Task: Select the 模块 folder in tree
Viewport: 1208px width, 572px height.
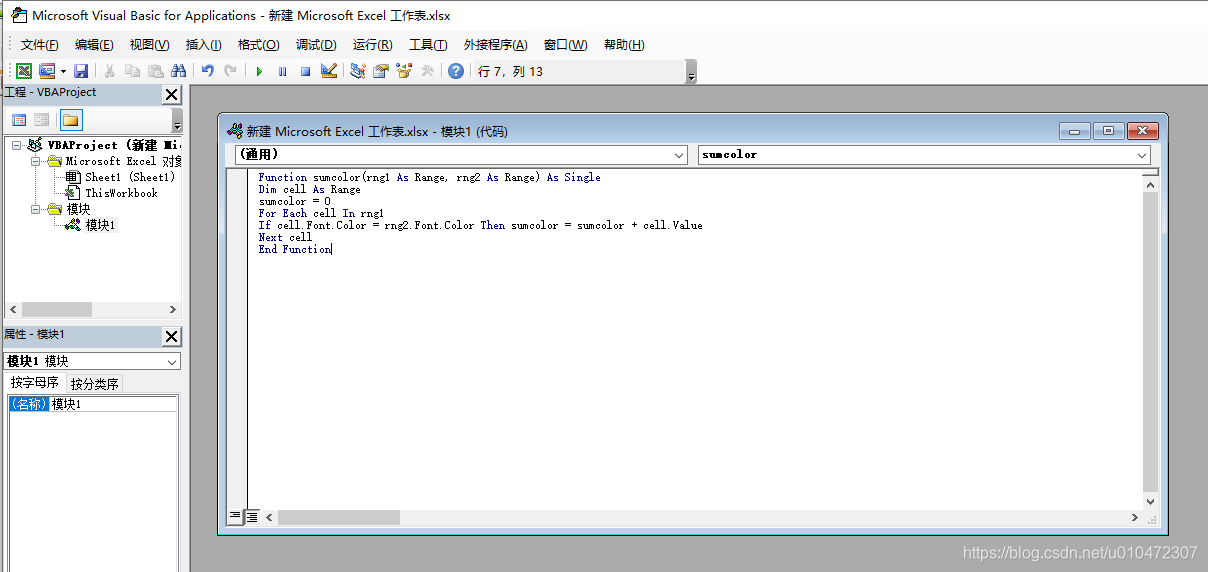Action: [x=78, y=209]
